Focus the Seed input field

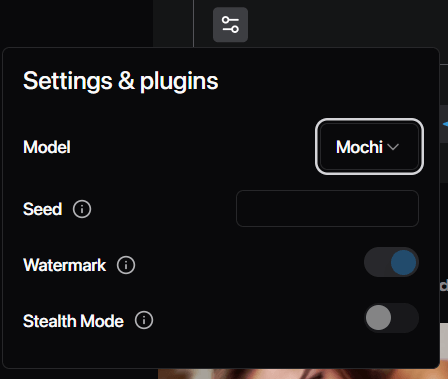tap(327, 208)
